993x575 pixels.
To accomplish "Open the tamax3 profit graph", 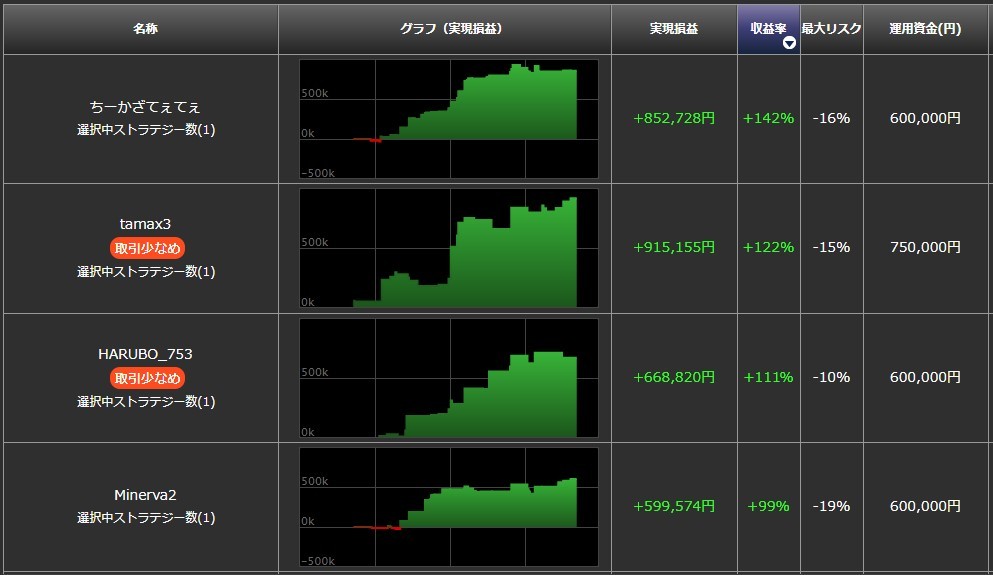I will pyautogui.click(x=448, y=248).
